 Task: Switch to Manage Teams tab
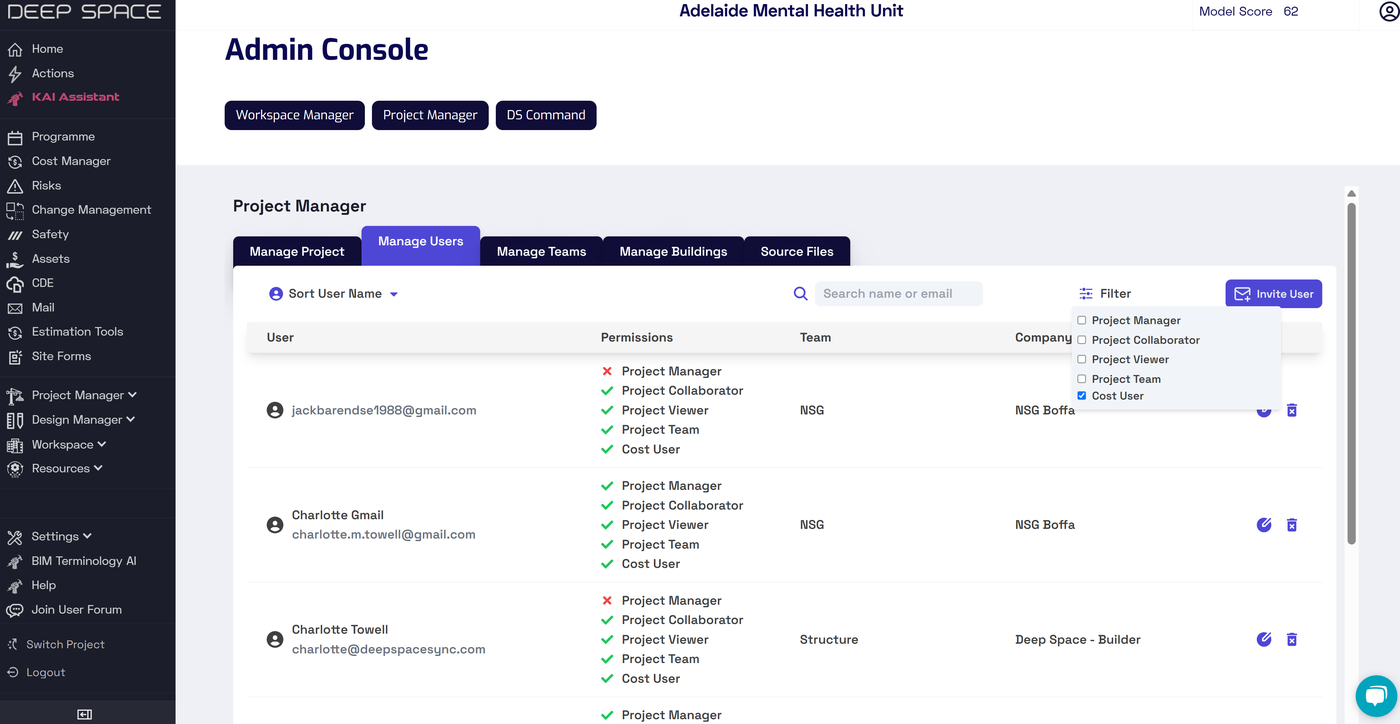pos(542,251)
